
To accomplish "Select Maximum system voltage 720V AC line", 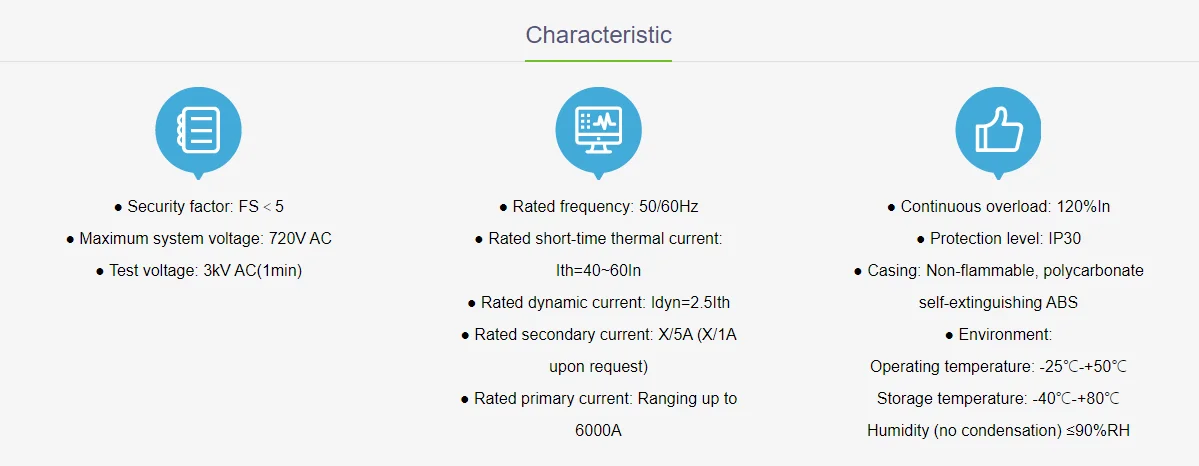I will pyautogui.click(x=199, y=239).
